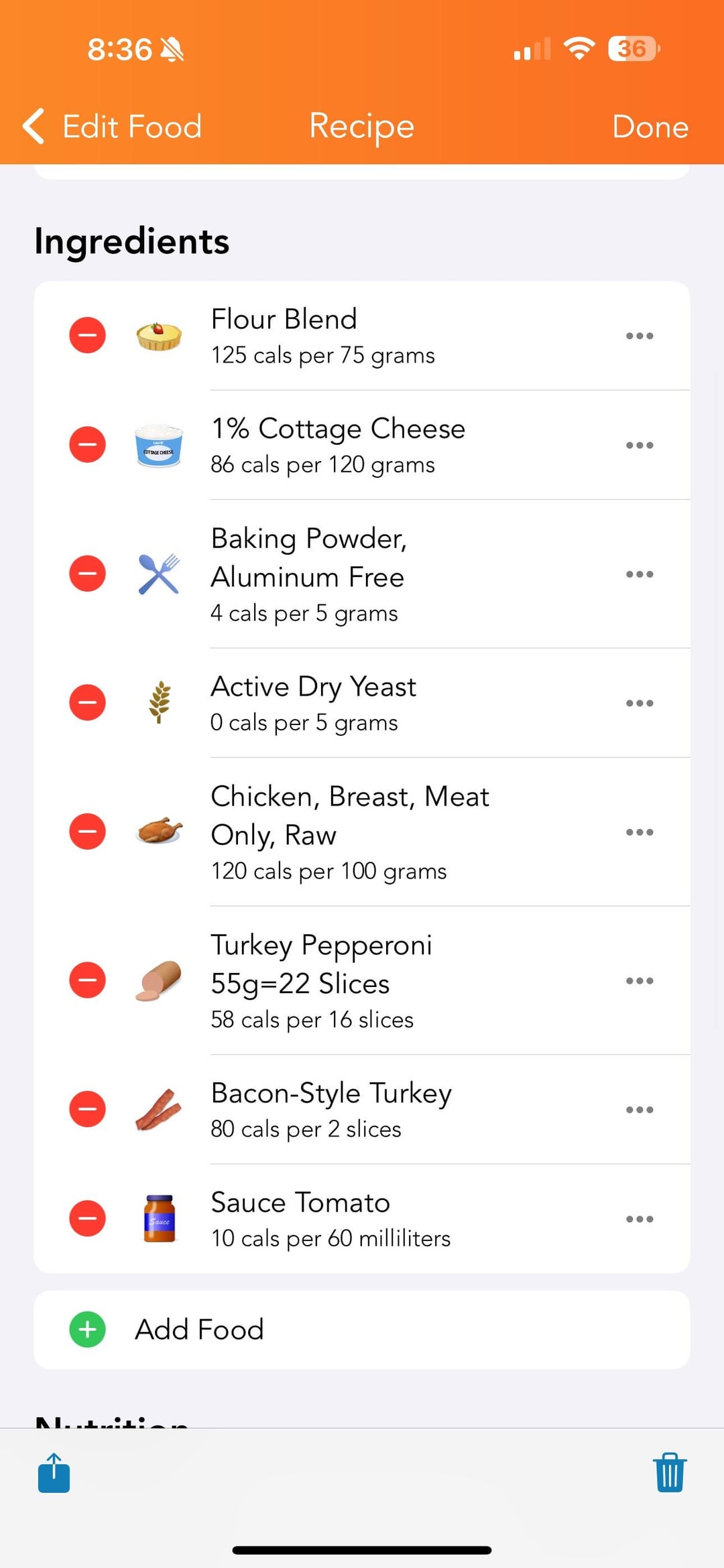
Task: Open more options for Chicken Breast
Action: pos(639,832)
